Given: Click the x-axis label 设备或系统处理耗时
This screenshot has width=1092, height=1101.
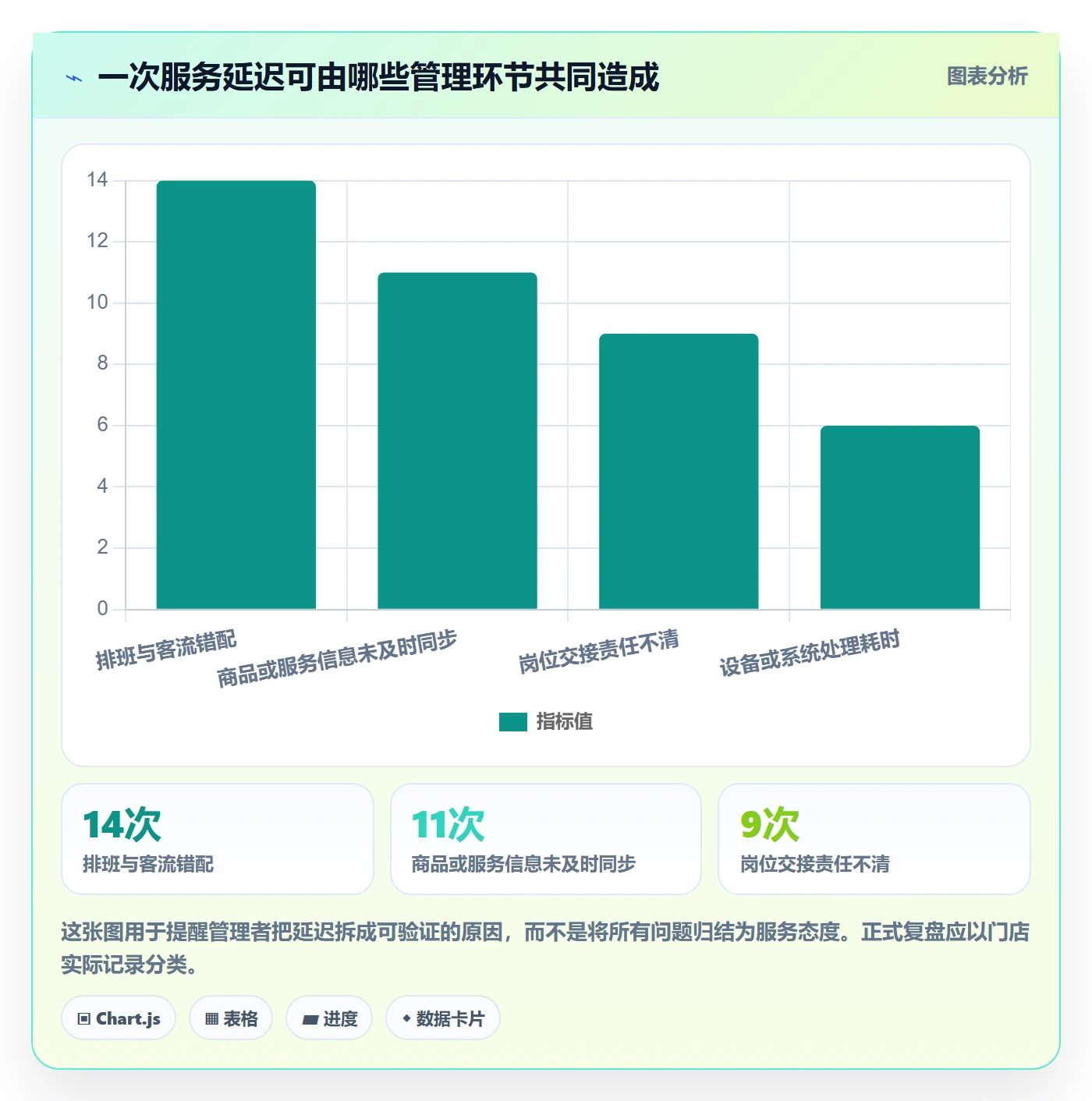Looking at the screenshot, I should 810,653.
